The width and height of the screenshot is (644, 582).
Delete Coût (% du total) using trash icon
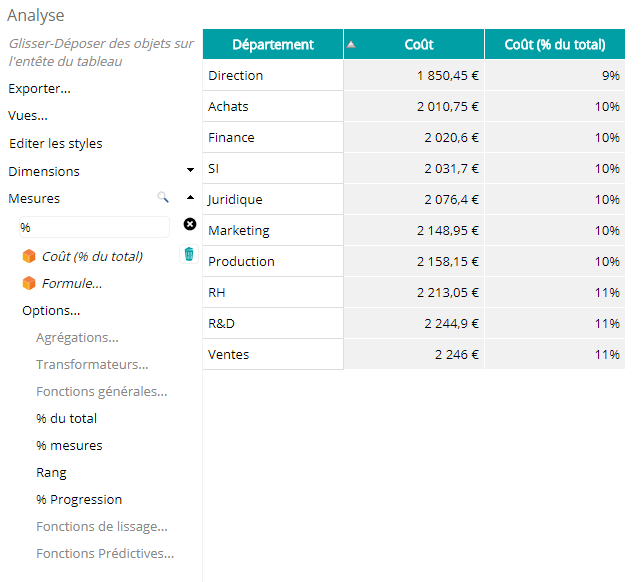[x=189, y=254]
